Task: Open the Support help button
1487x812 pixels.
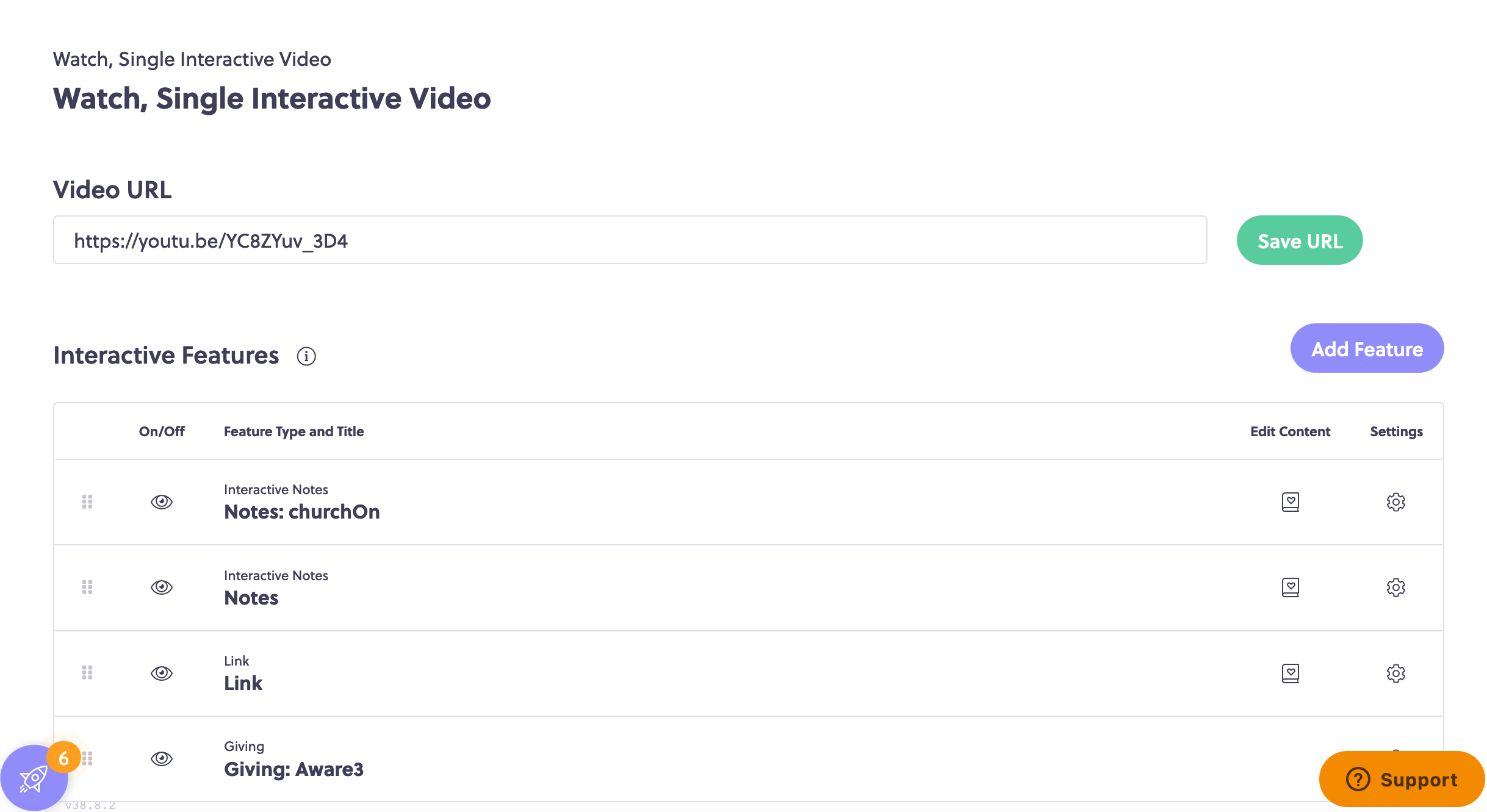Action: [x=1402, y=779]
